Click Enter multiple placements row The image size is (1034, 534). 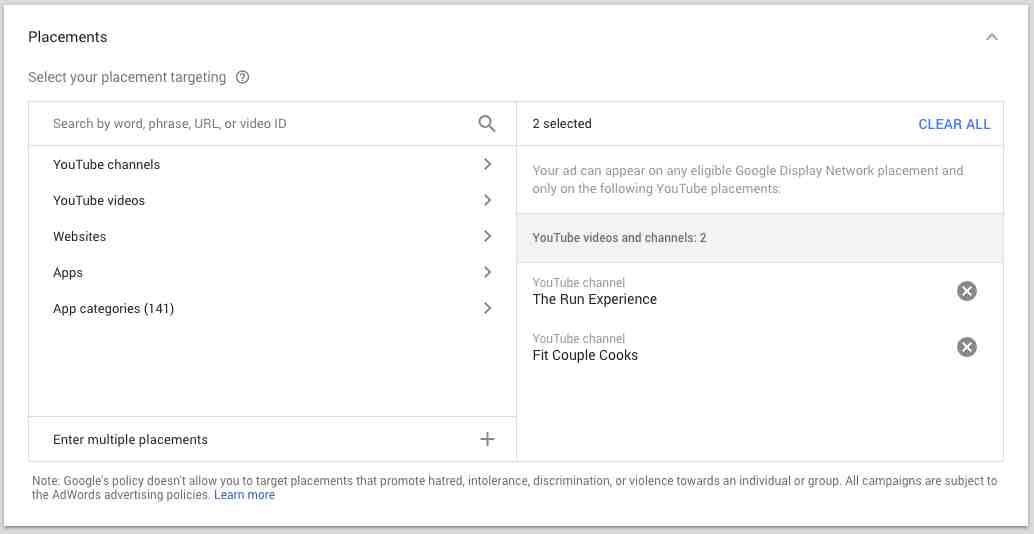click(x=272, y=439)
